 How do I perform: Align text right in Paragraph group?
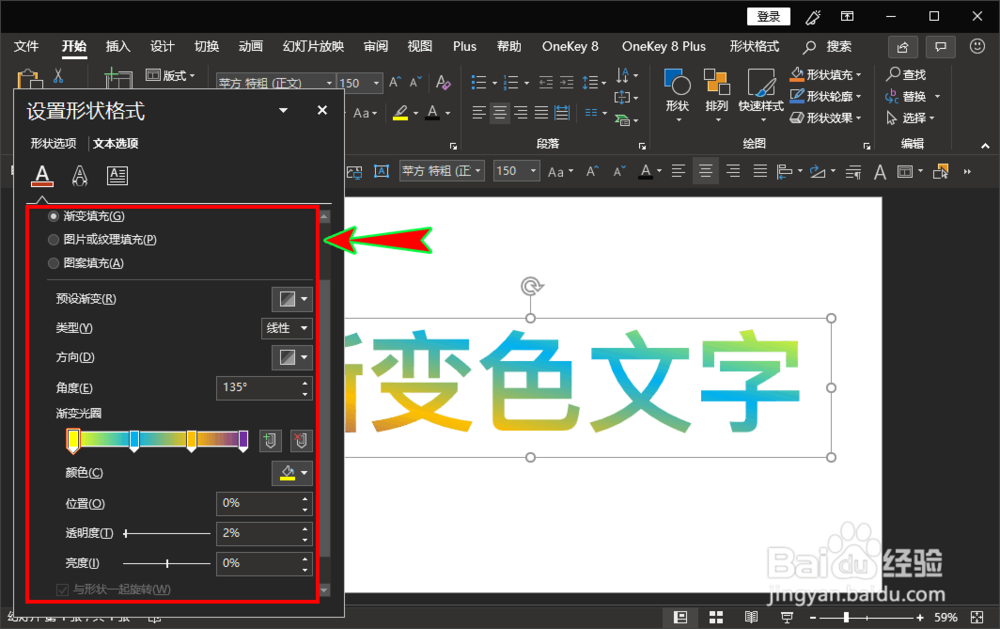click(521, 113)
